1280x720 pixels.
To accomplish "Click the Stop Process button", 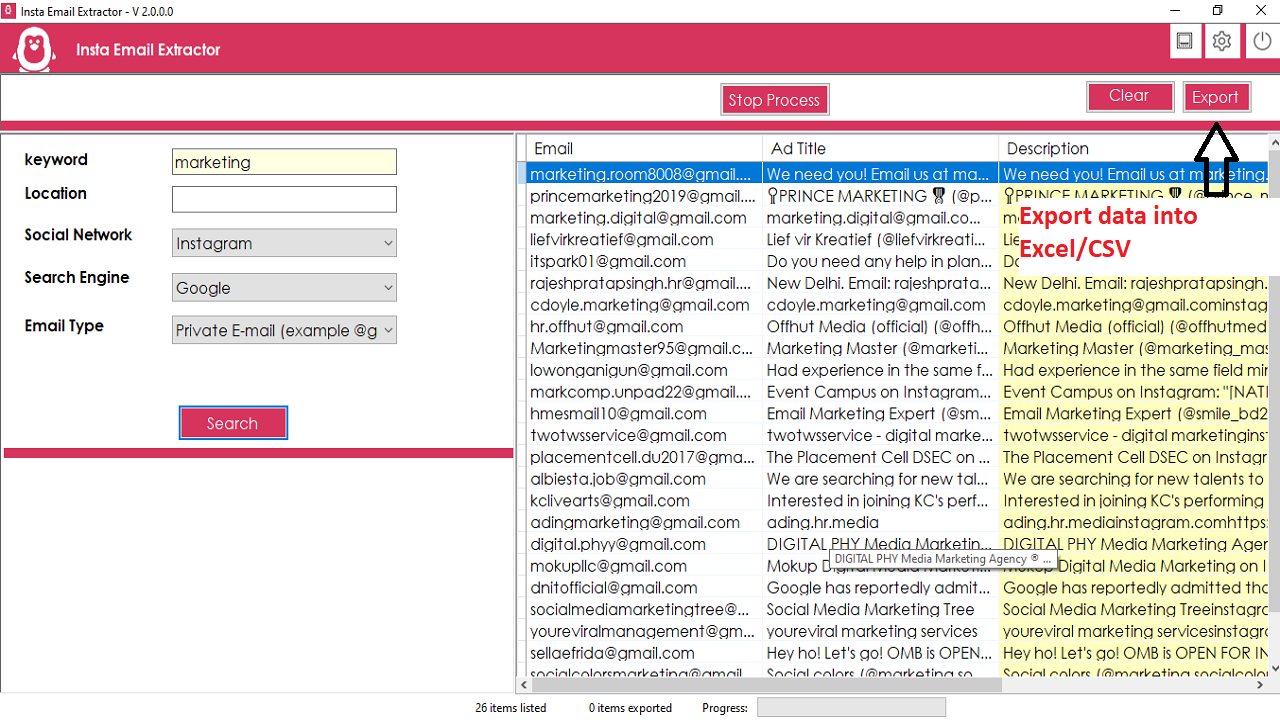I will (774, 100).
